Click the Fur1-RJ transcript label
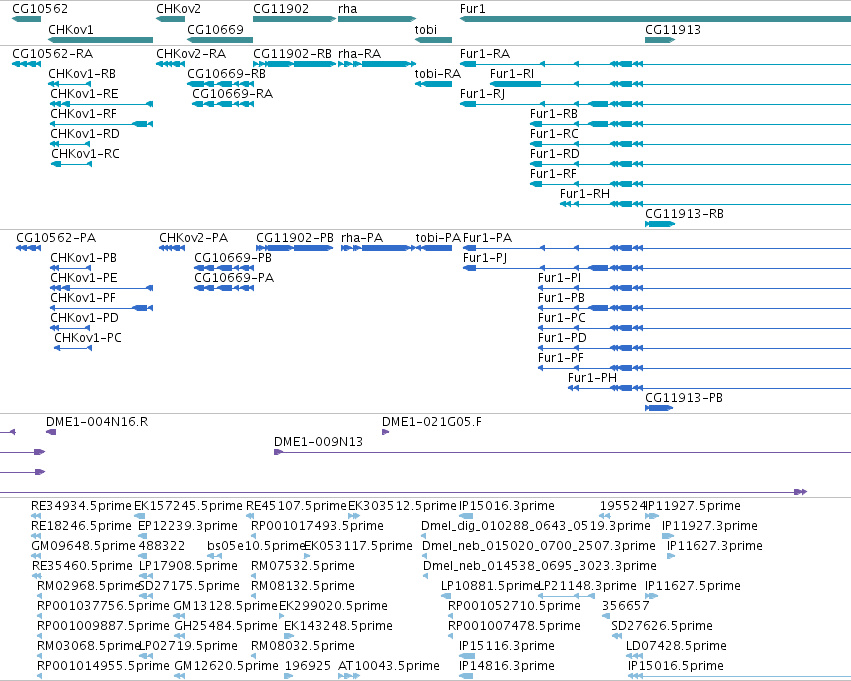The height and width of the screenshot is (681, 851). click(x=482, y=94)
